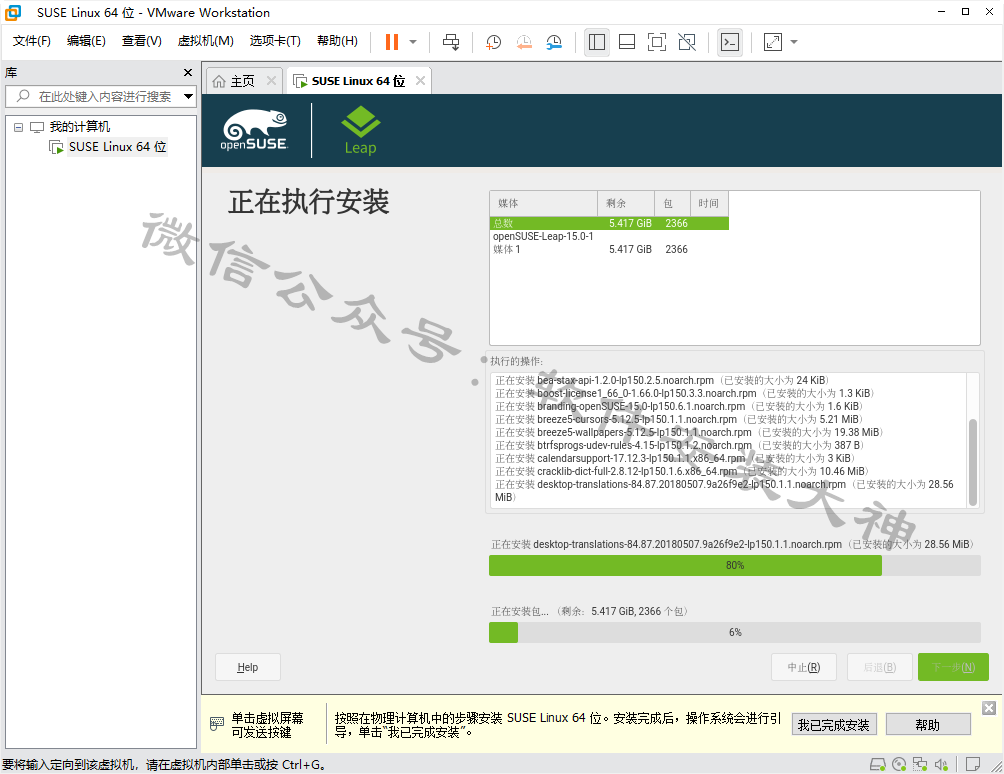
Task: Dismiss the yellow install hint bar
Action: [989, 707]
